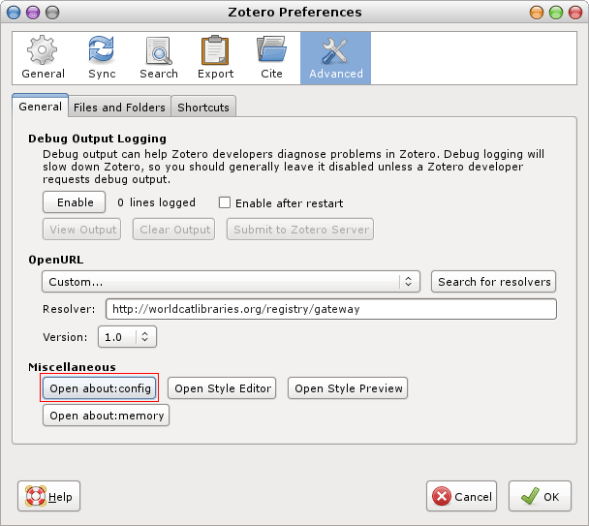
Task: Click the Clear Output button
Action: click(x=174, y=229)
